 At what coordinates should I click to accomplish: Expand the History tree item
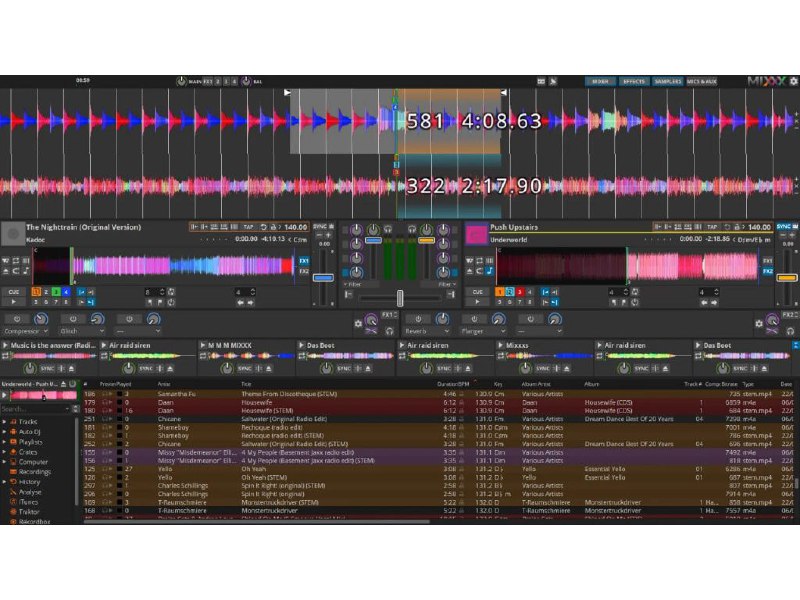tap(5, 482)
